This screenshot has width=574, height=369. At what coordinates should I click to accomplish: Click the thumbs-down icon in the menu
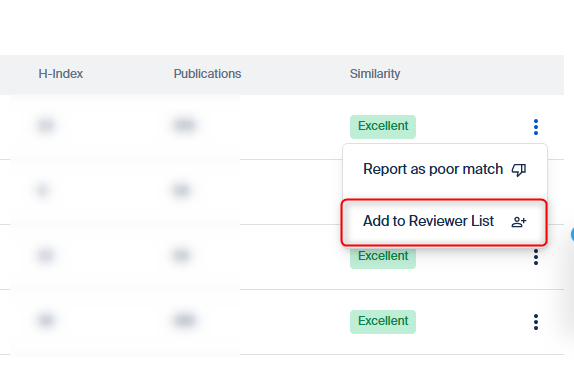519,170
